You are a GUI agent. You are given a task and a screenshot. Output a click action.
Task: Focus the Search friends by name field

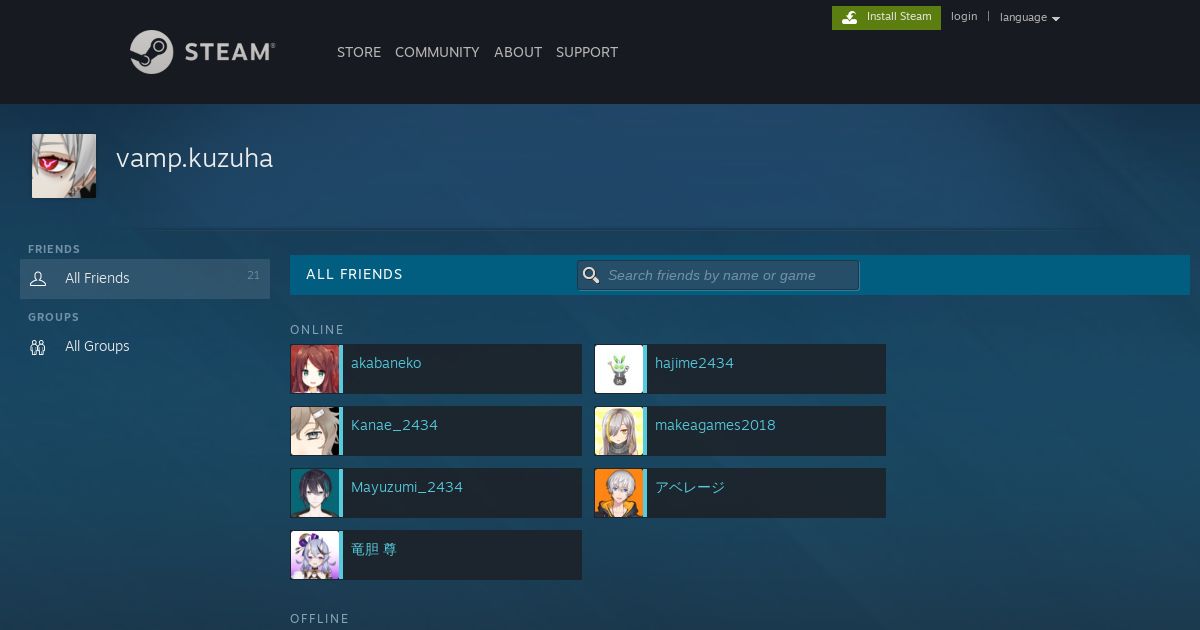[x=718, y=275]
